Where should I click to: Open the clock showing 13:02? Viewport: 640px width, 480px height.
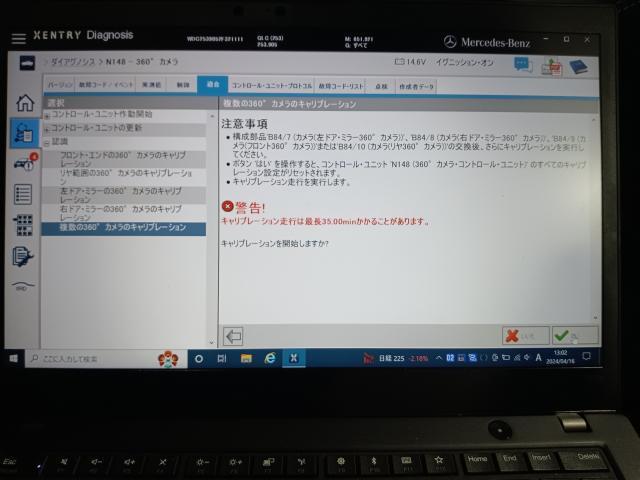(x=560, y=357)
